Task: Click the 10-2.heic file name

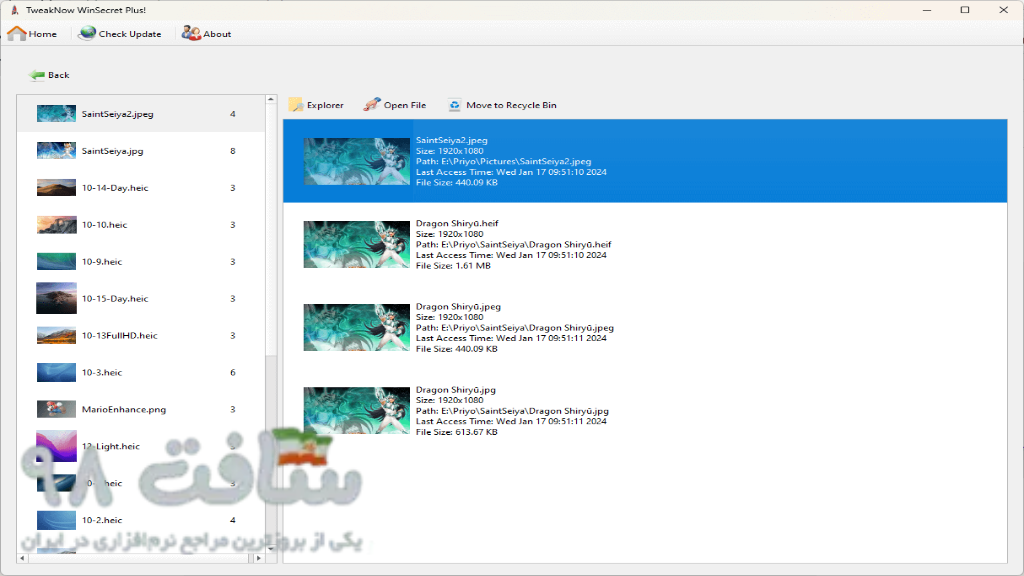Action: (102, 520)
